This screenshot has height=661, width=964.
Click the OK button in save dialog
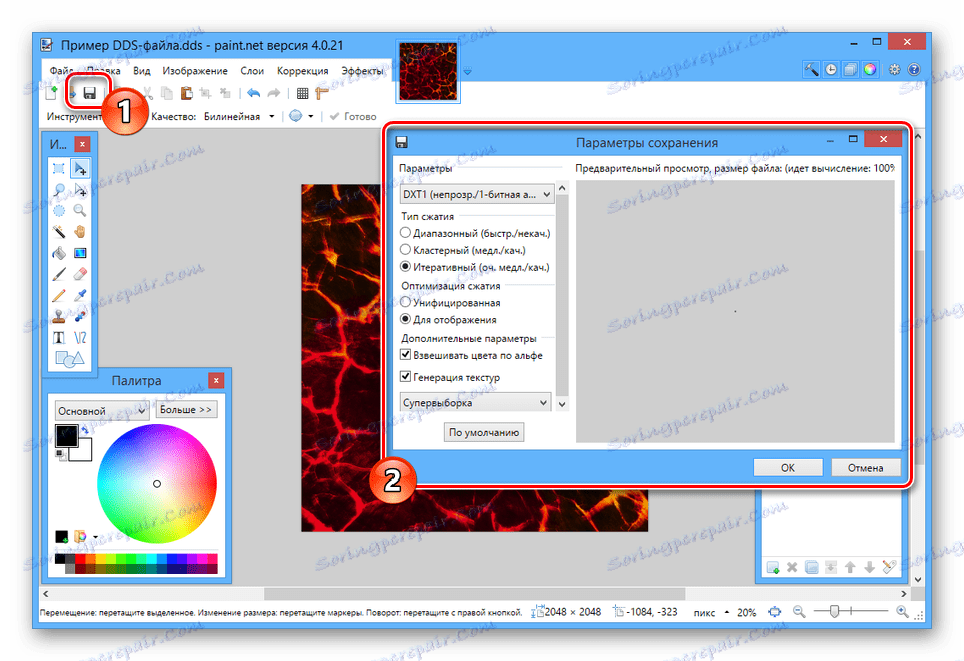[x=787, y=468]
